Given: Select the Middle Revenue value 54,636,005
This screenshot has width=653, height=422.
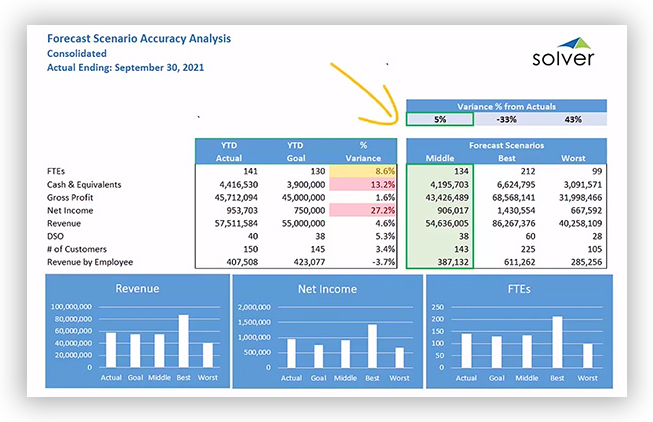Looking at the screenshot, I should (x=447, y=223).
